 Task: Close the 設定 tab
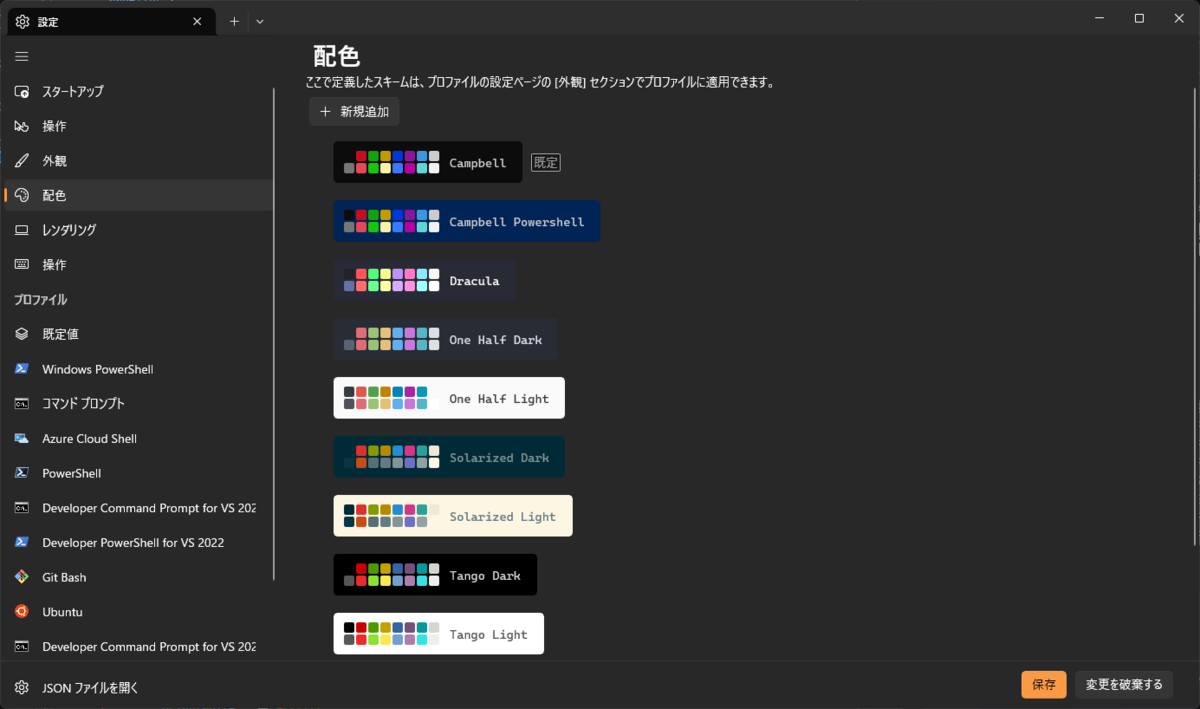[x=198, y=21]
